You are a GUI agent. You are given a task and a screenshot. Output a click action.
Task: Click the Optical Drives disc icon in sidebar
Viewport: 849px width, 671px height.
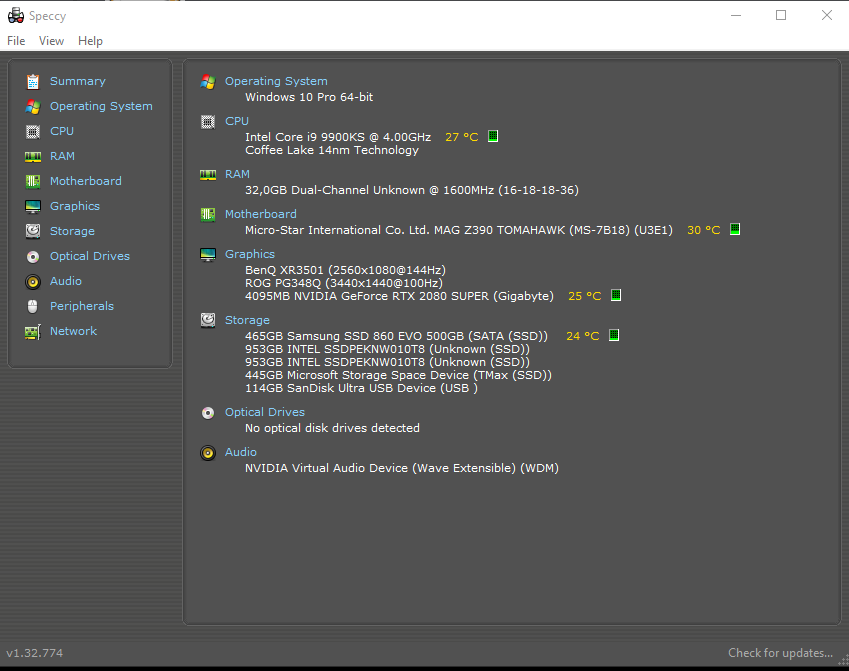pyautogui.click(x=33, y=257)
